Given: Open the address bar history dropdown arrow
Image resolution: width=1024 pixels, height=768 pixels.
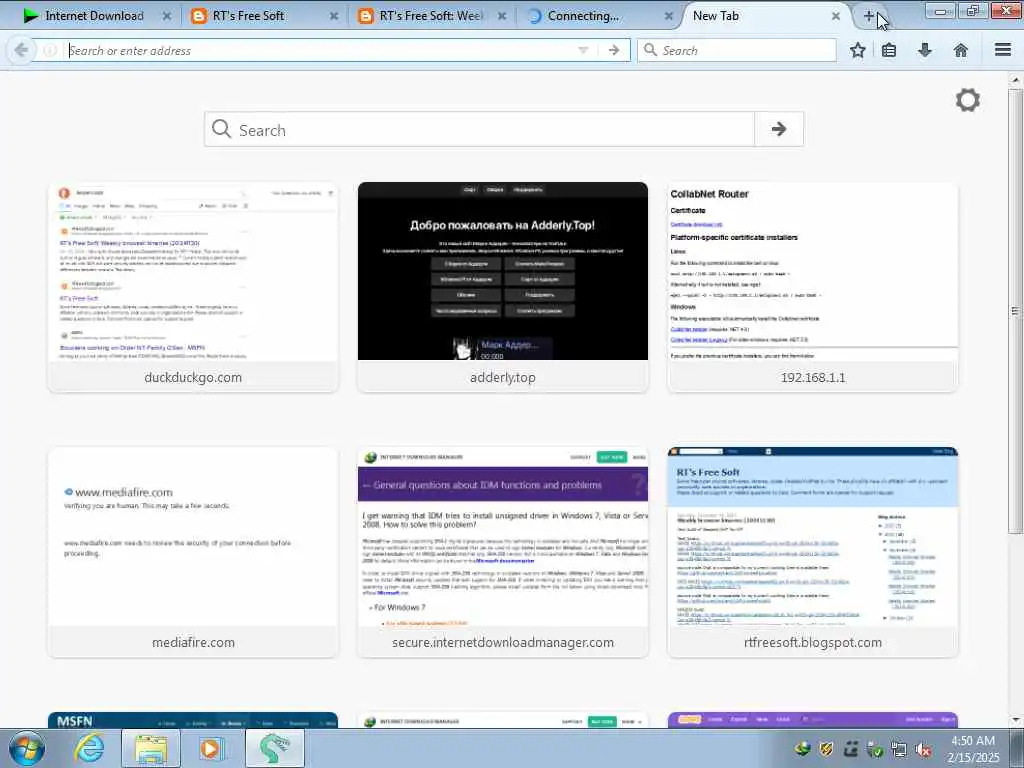Looking at the screenshot, I should tap(583, 50).
